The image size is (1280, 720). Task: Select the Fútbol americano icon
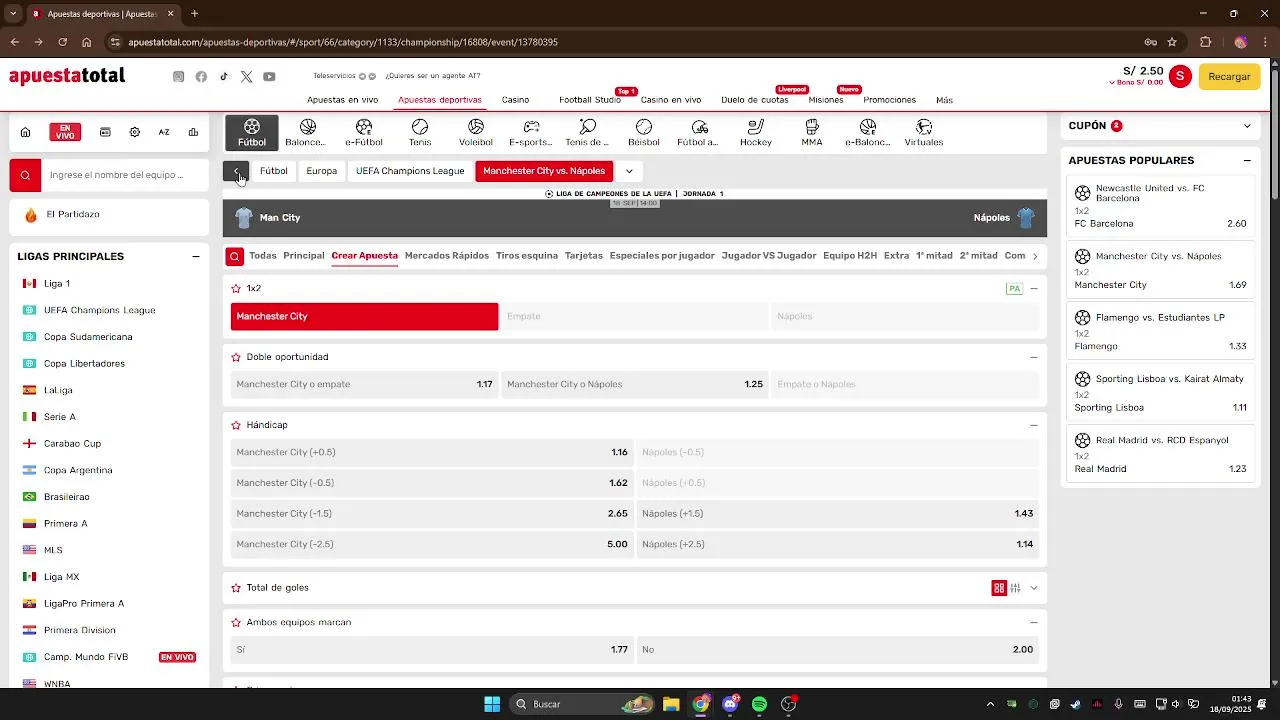pyautogui.click(x=699, y=133)
